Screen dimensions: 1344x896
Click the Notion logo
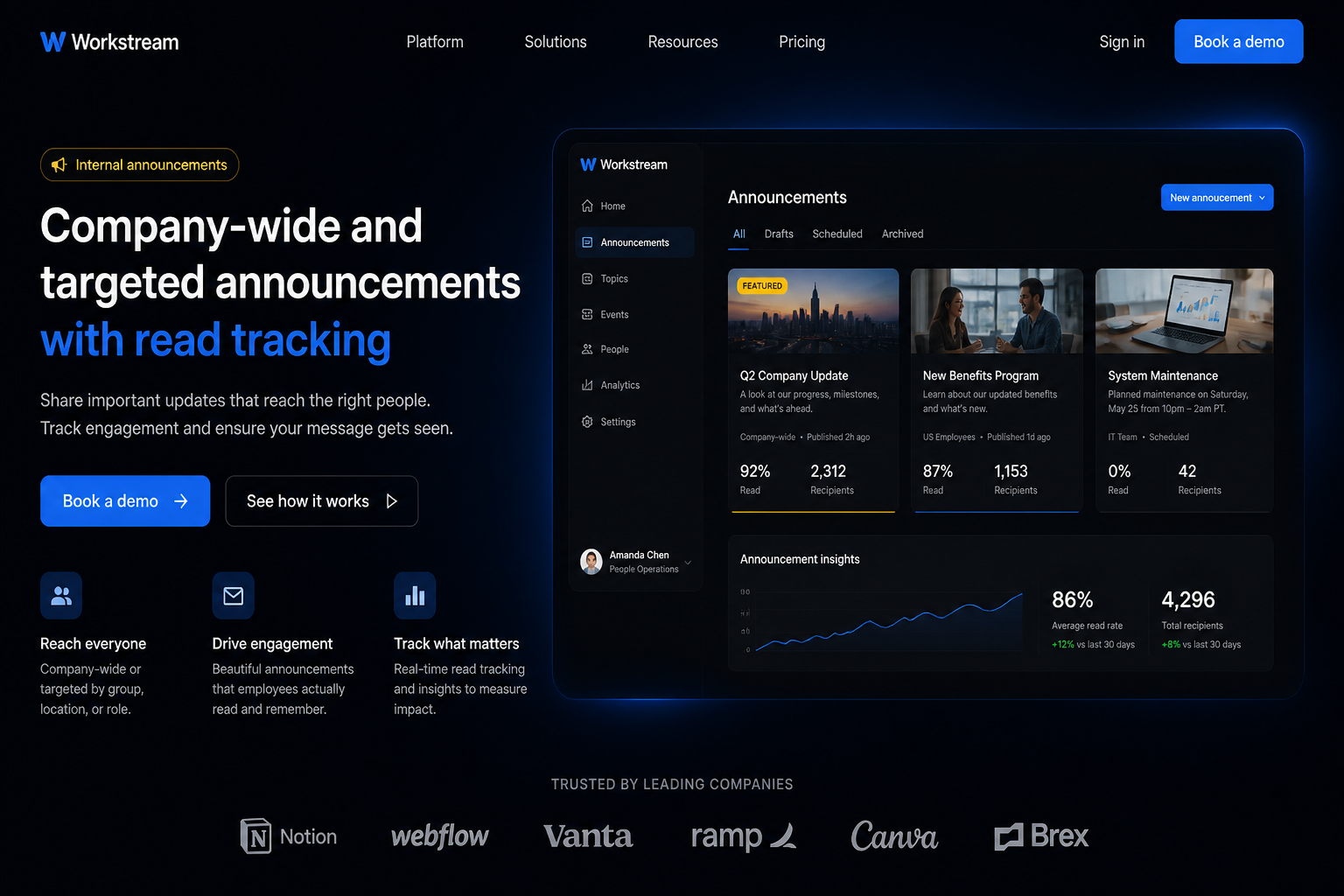click(x=289, y=836)
